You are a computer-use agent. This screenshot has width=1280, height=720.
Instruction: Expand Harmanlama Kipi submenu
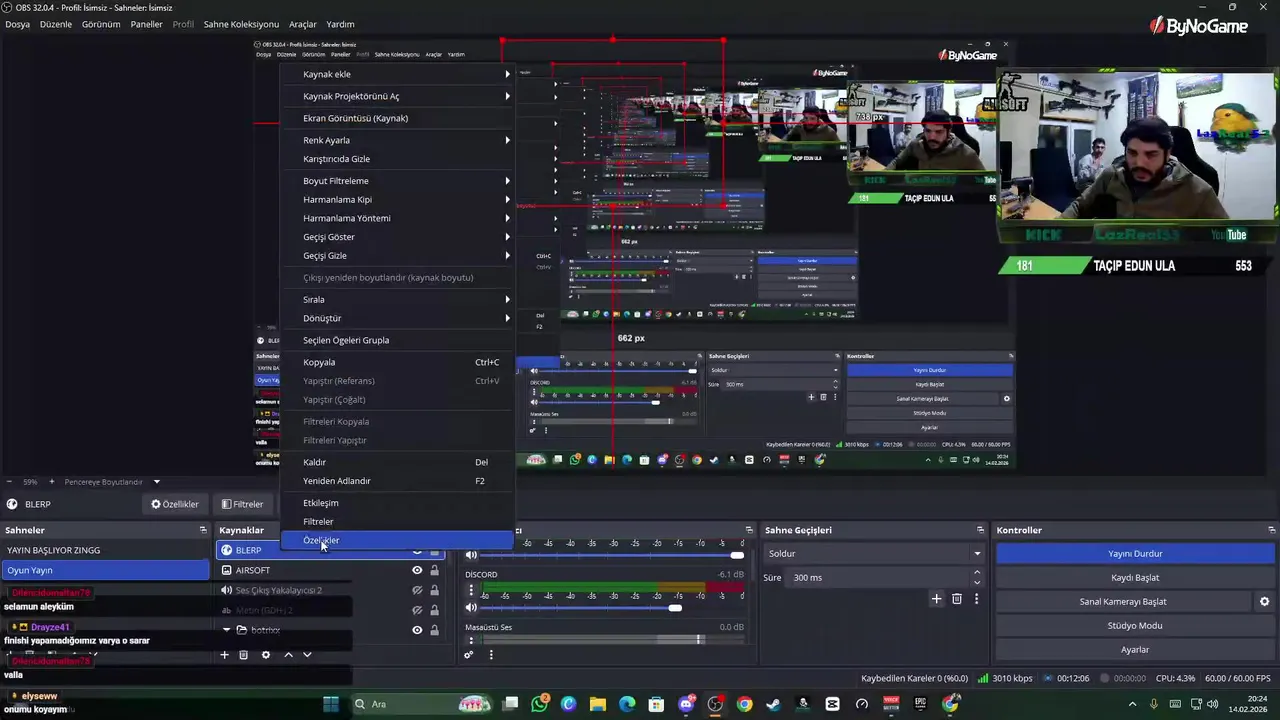(x=398, y=199)
